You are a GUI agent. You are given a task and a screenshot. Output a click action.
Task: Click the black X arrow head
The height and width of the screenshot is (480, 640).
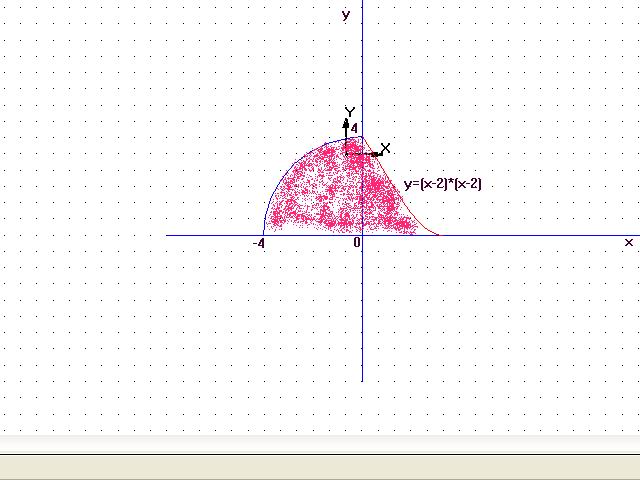pyautogui.click(x=375, y=154)
